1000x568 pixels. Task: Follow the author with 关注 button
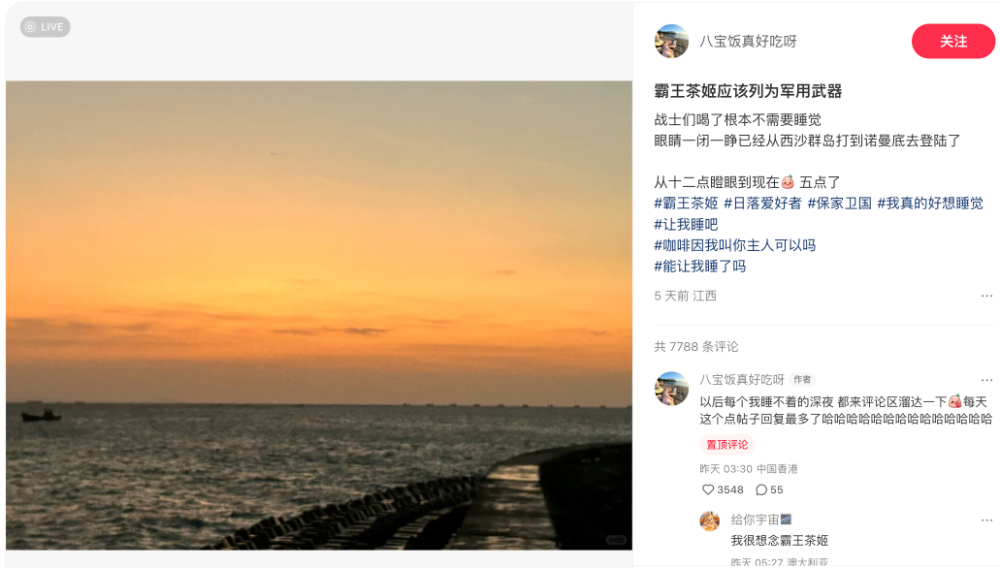[x=953, y=41]
